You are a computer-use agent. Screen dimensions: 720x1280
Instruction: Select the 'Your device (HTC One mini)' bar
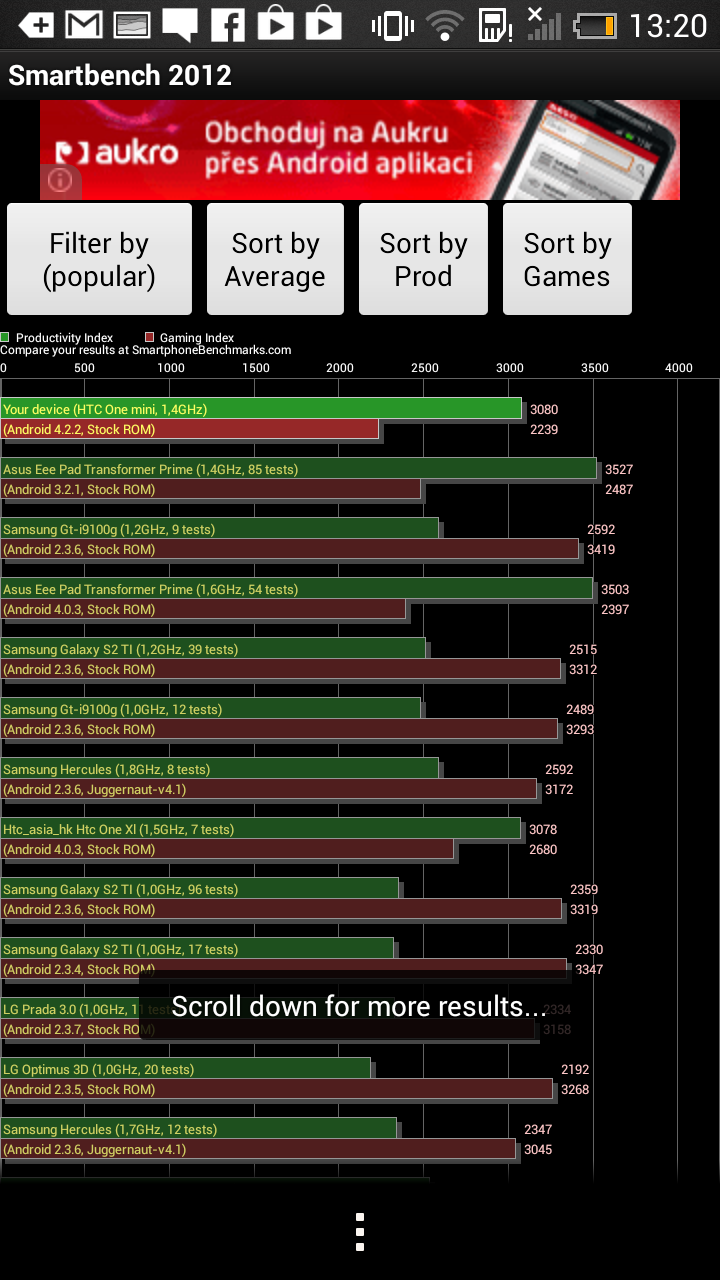coord(261,409)
